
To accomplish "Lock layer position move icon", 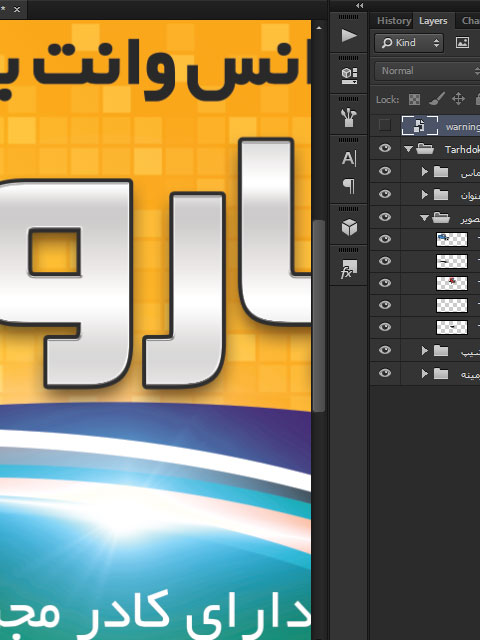I will (x=458, y=99).
